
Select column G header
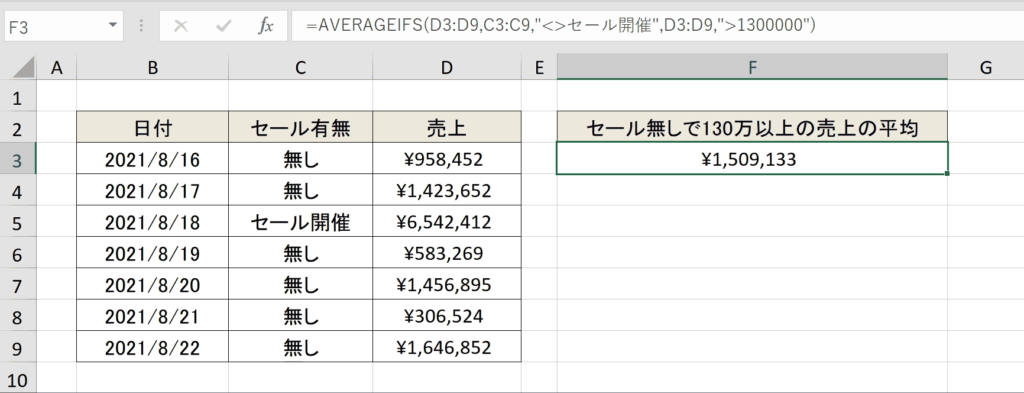(x=985, y=67)
